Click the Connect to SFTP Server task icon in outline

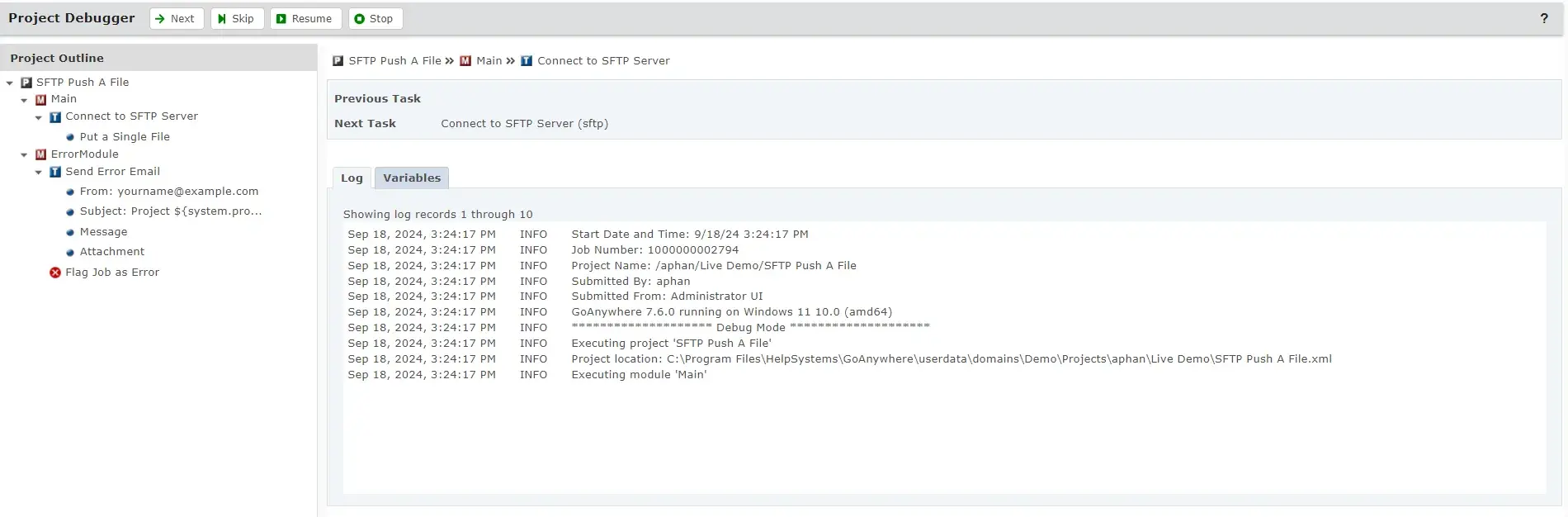coord(55,117)
